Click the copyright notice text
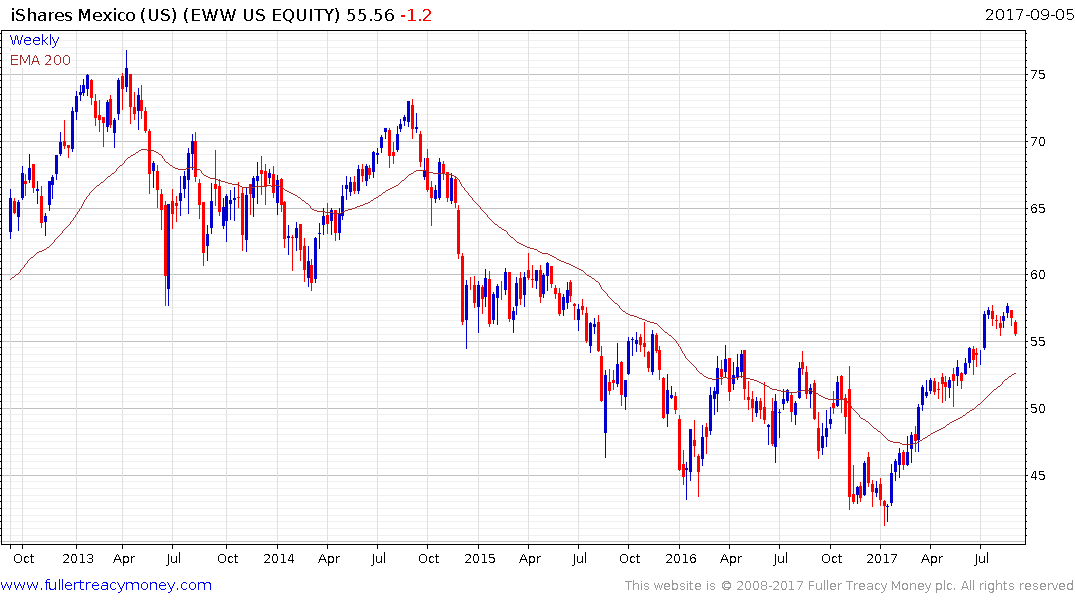Screen dimensions: 1075x600 (x=849, y=586)
